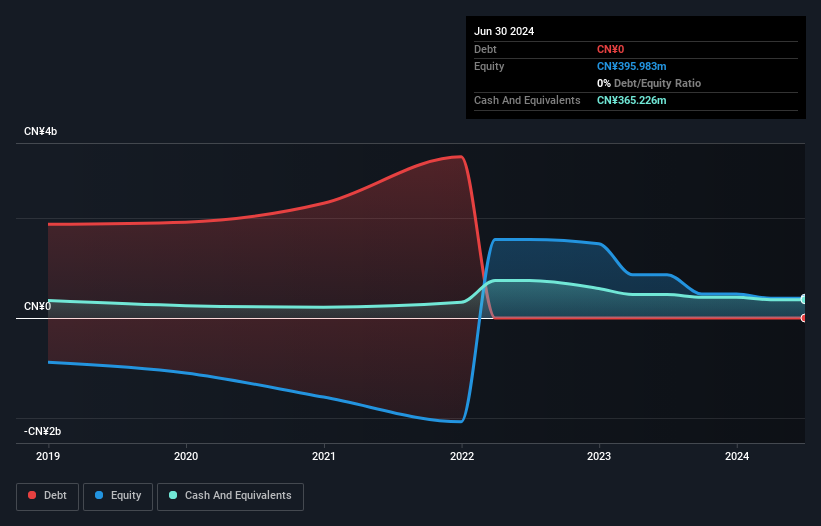
Task: Click the 2024 x-axis label
Action: (737, 456)
